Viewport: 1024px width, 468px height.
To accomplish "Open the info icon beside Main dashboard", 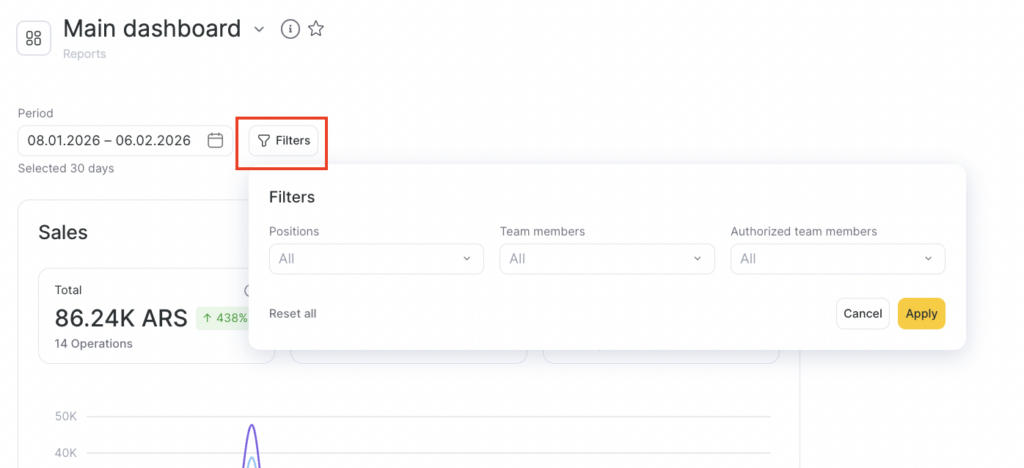I will click(x=290, y=29).
